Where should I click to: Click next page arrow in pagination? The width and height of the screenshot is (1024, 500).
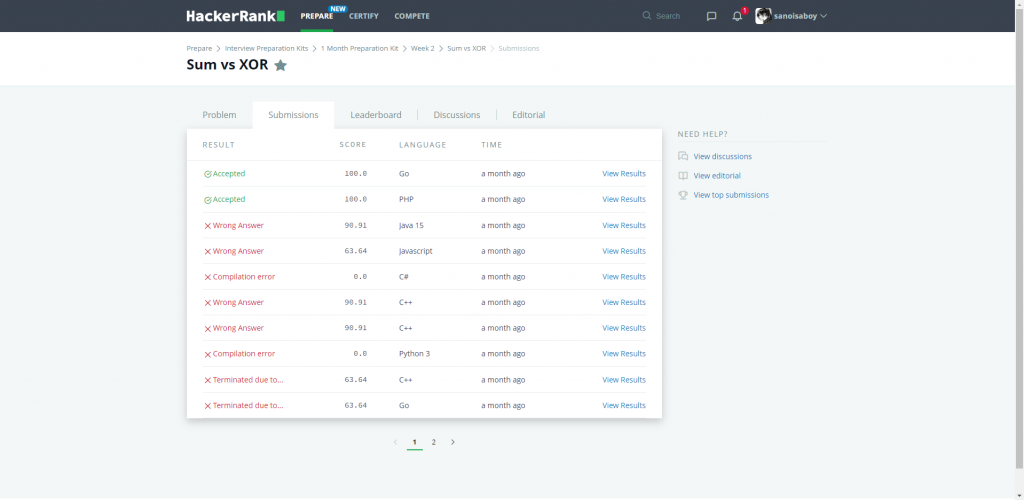coord(453,442)
